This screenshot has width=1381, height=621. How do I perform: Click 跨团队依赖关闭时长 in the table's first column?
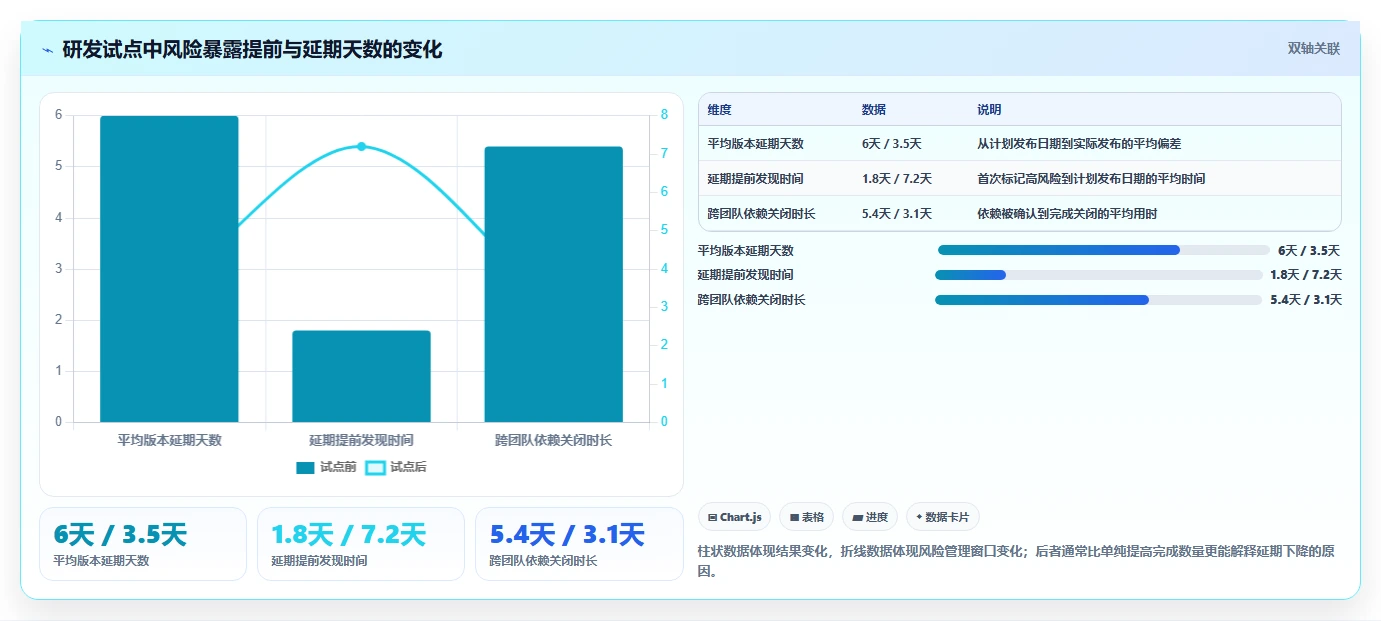[x=761, y=214]
